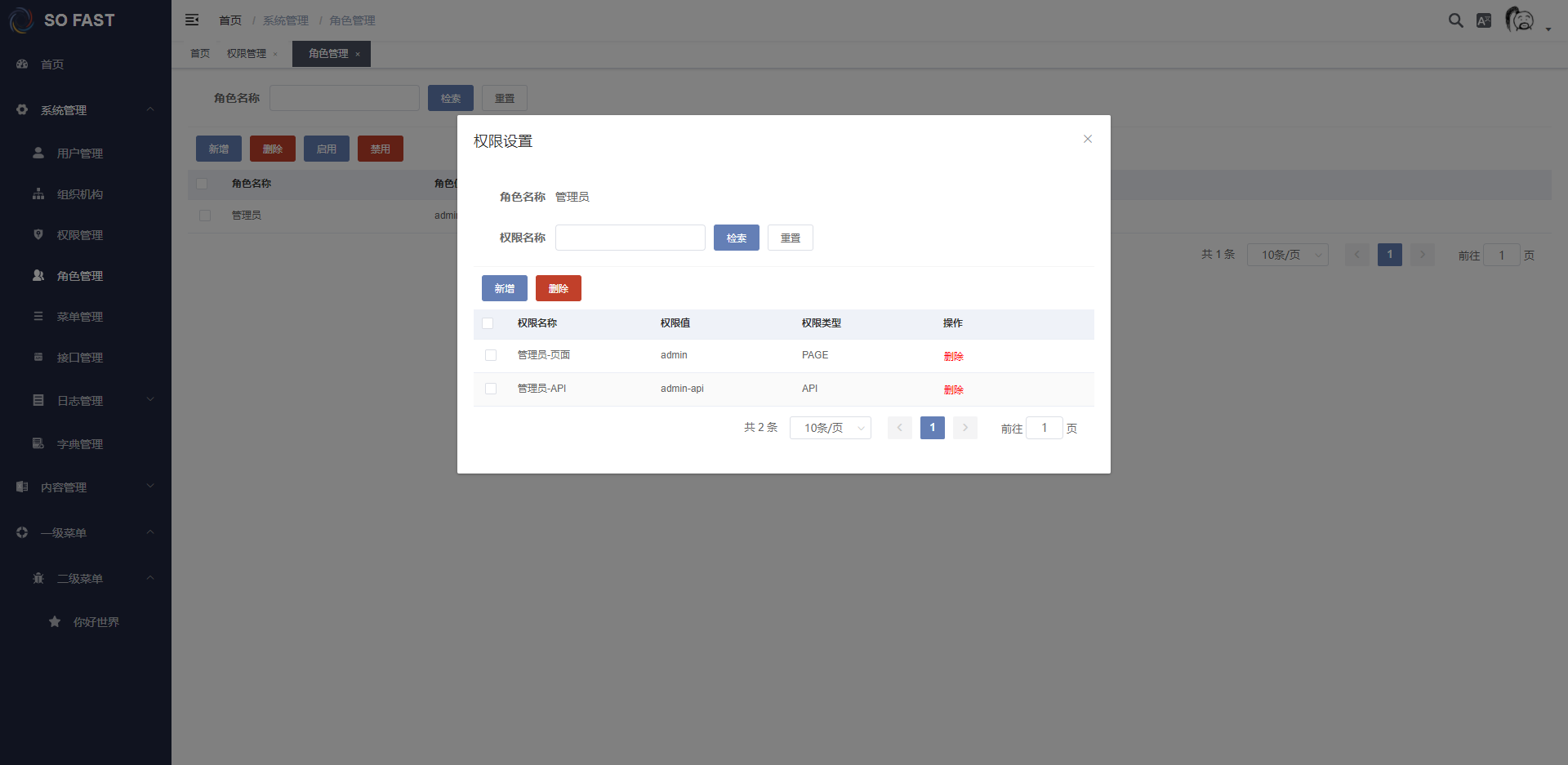1568x765 pixels.
Task: Click 删除 link for 管理员-API row
Action: pyautogui.click(x=953, y=389)
